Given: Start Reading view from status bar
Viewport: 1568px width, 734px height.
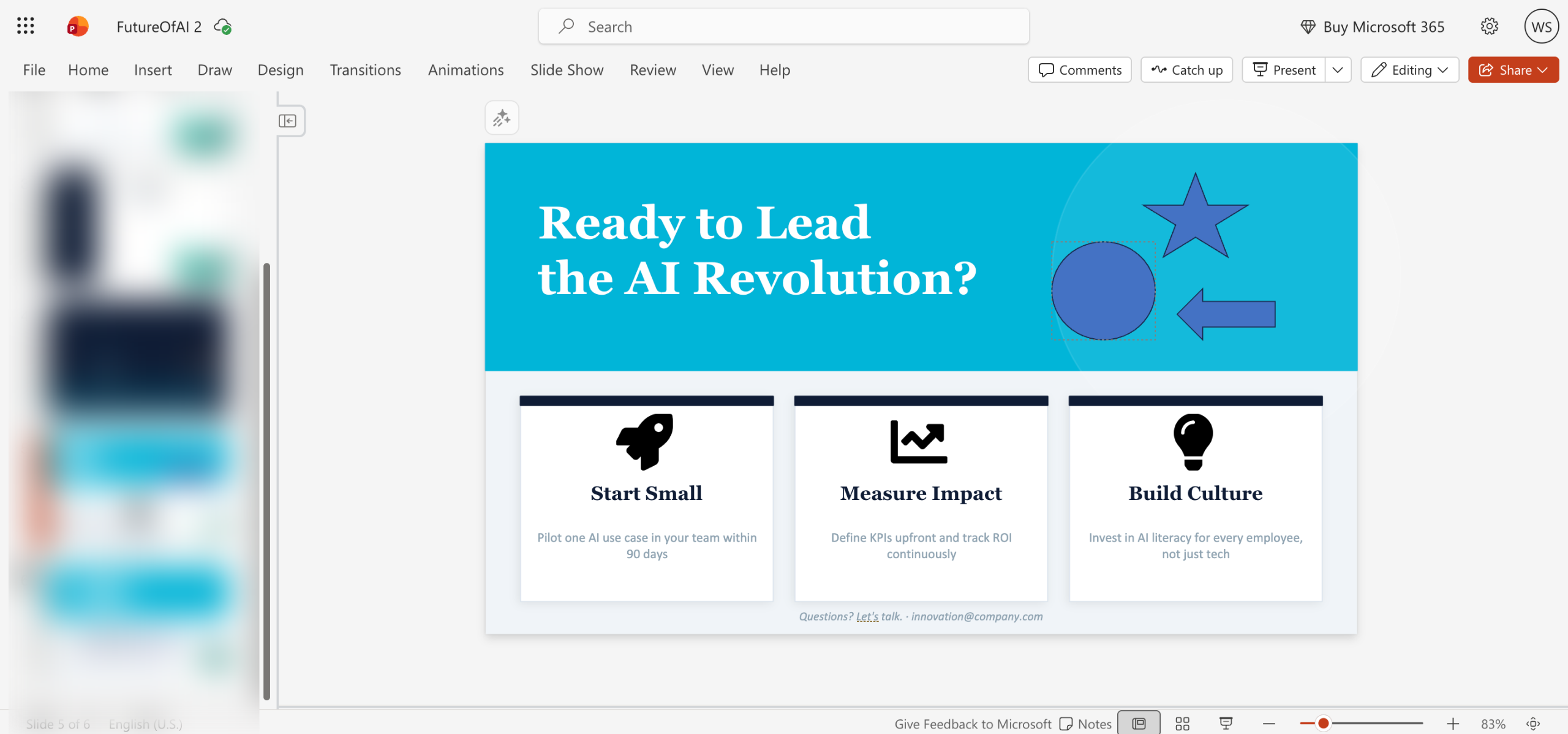Looking at the screenshot, I should [x=1226, y=724].
